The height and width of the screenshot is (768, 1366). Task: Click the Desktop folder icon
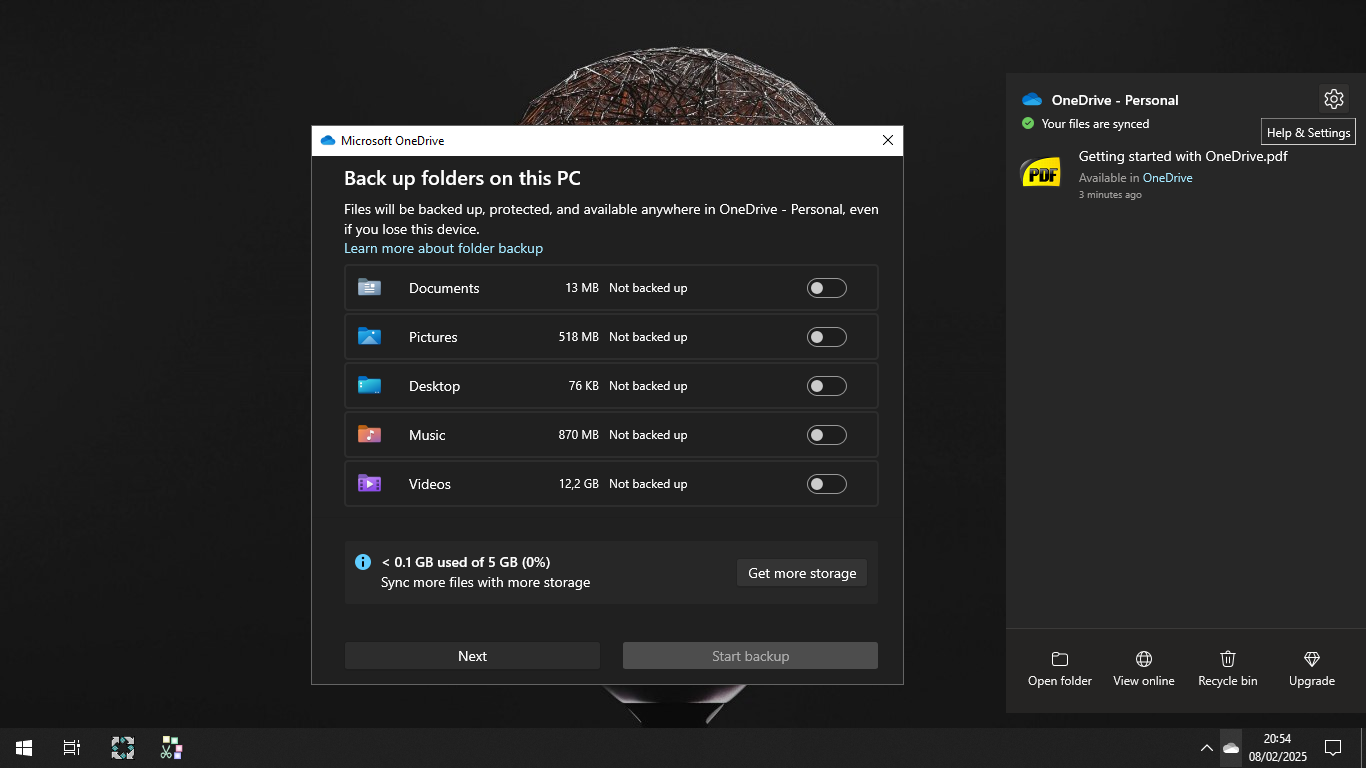click(x=369, y=386)
